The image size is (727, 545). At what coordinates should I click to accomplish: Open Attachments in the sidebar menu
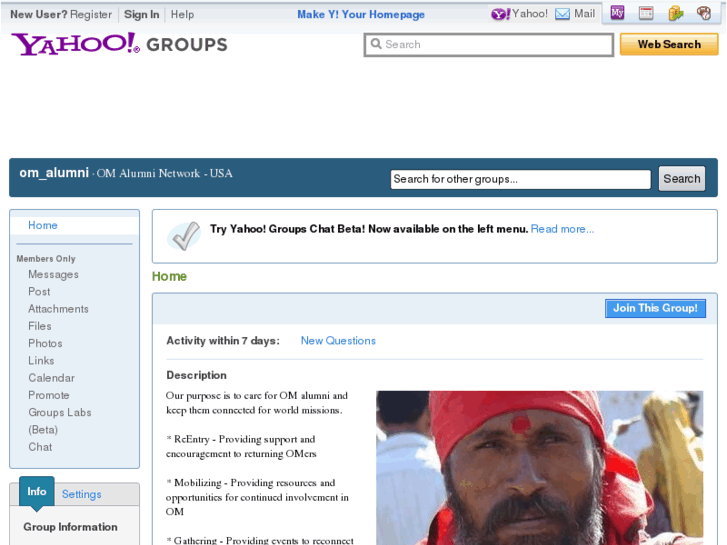pyautogui.click(x=58, y=309)
